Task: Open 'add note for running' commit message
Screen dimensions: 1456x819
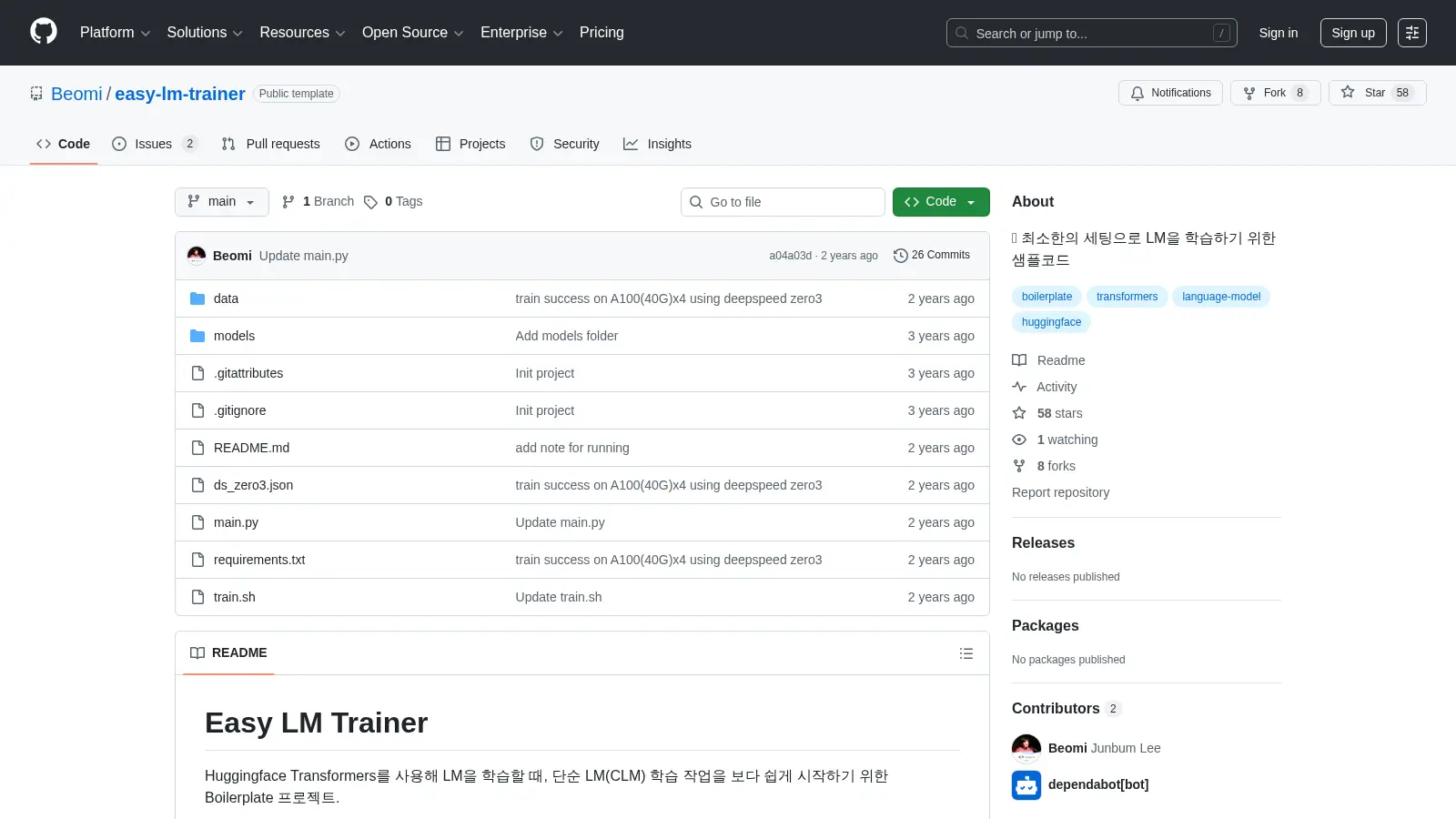Action: click(572, 448)
